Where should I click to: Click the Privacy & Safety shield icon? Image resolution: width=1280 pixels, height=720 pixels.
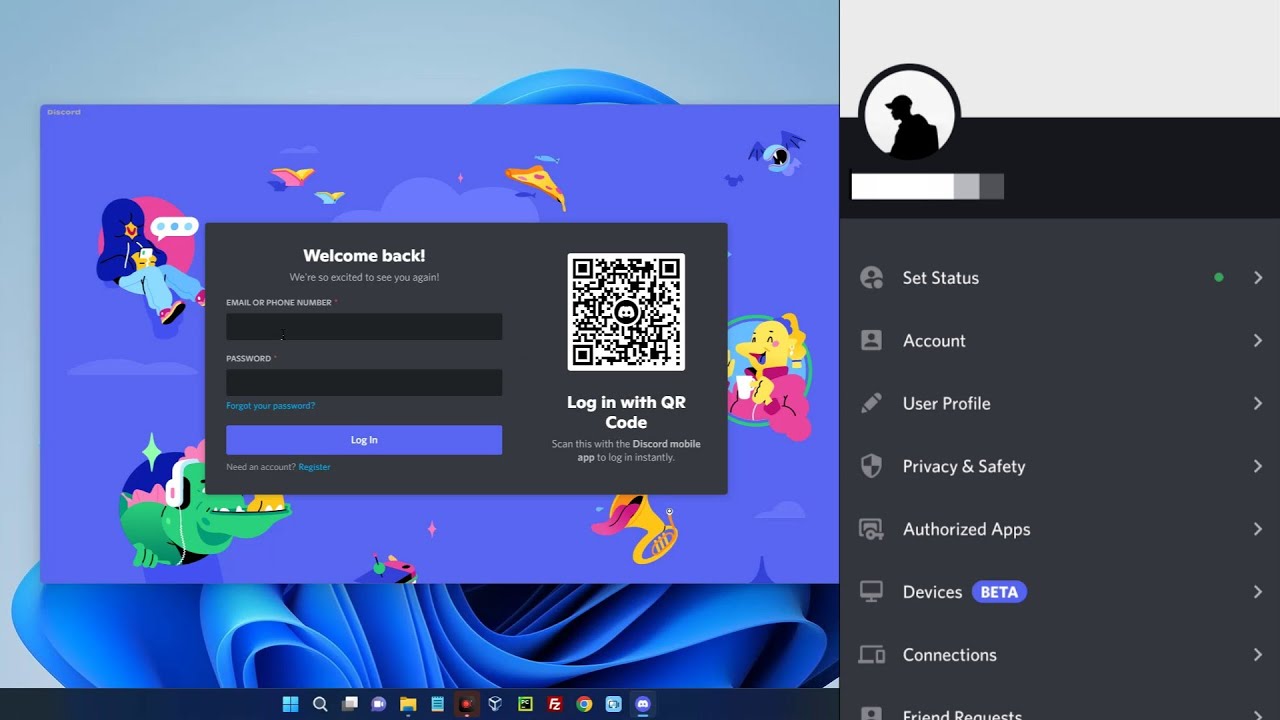coord(872,466)
